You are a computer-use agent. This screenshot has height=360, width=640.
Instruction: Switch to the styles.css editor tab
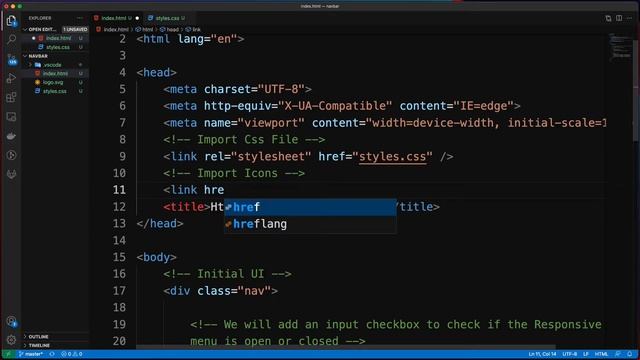pos(167,18)
